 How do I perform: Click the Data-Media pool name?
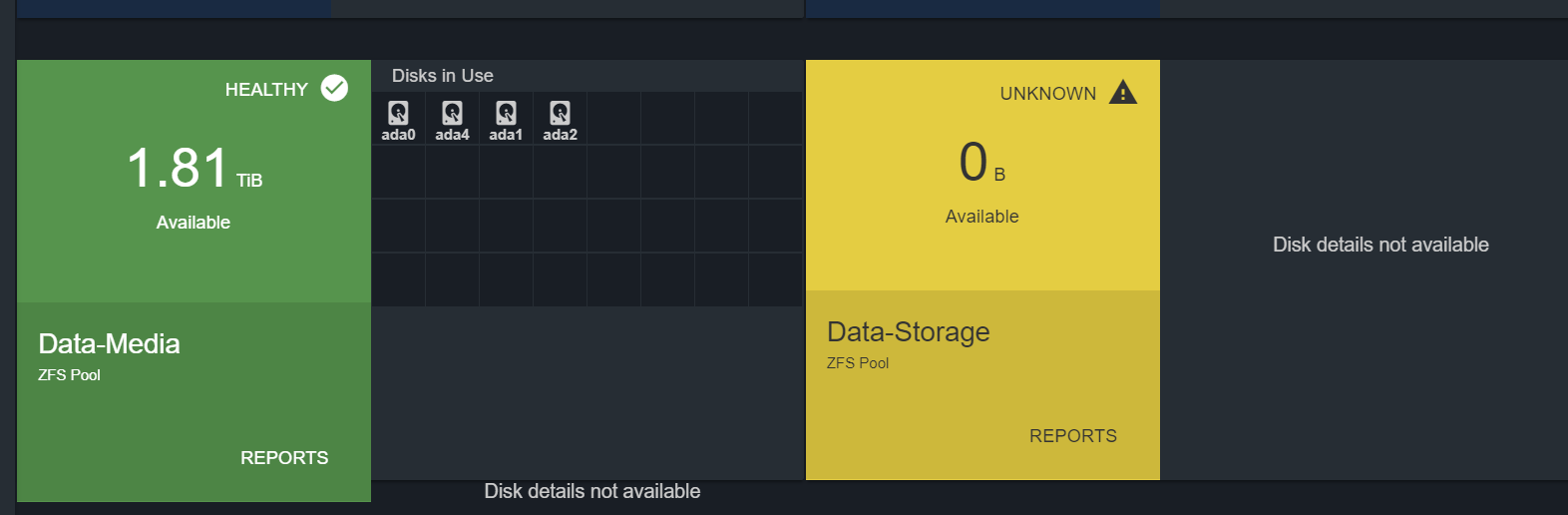[109, 344]
